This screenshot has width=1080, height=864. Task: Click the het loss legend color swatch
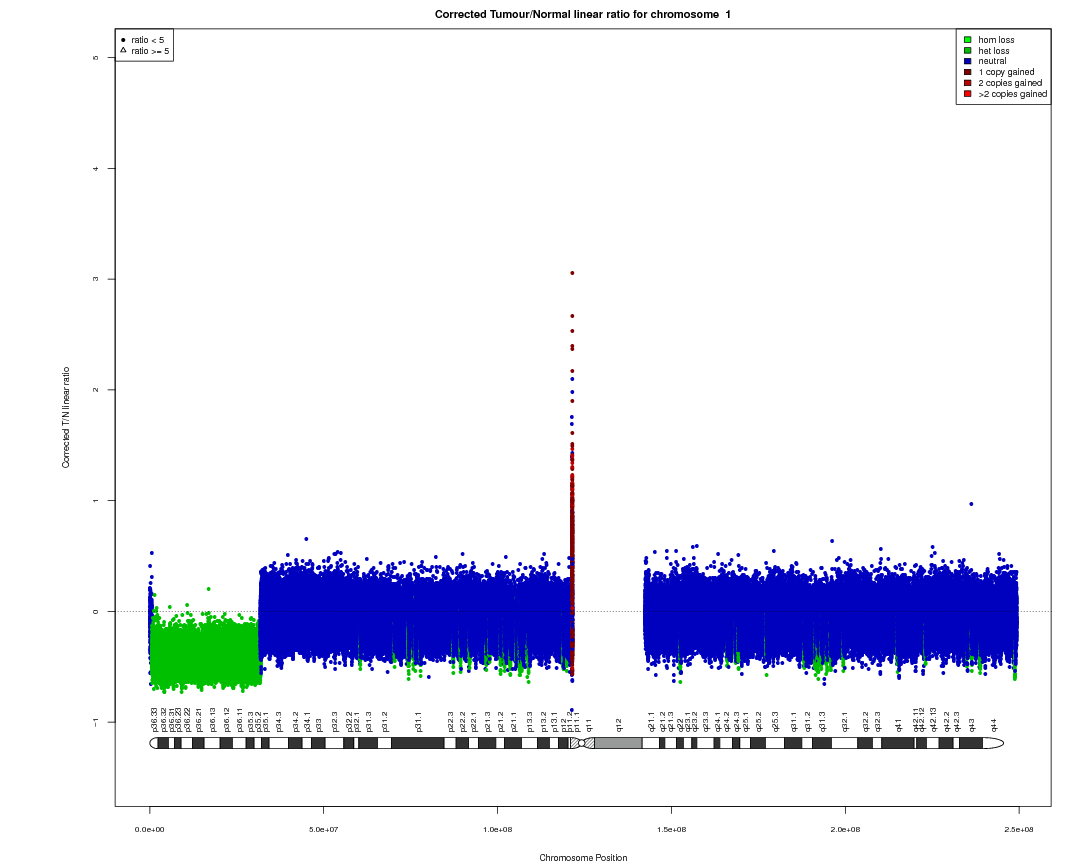968,51
